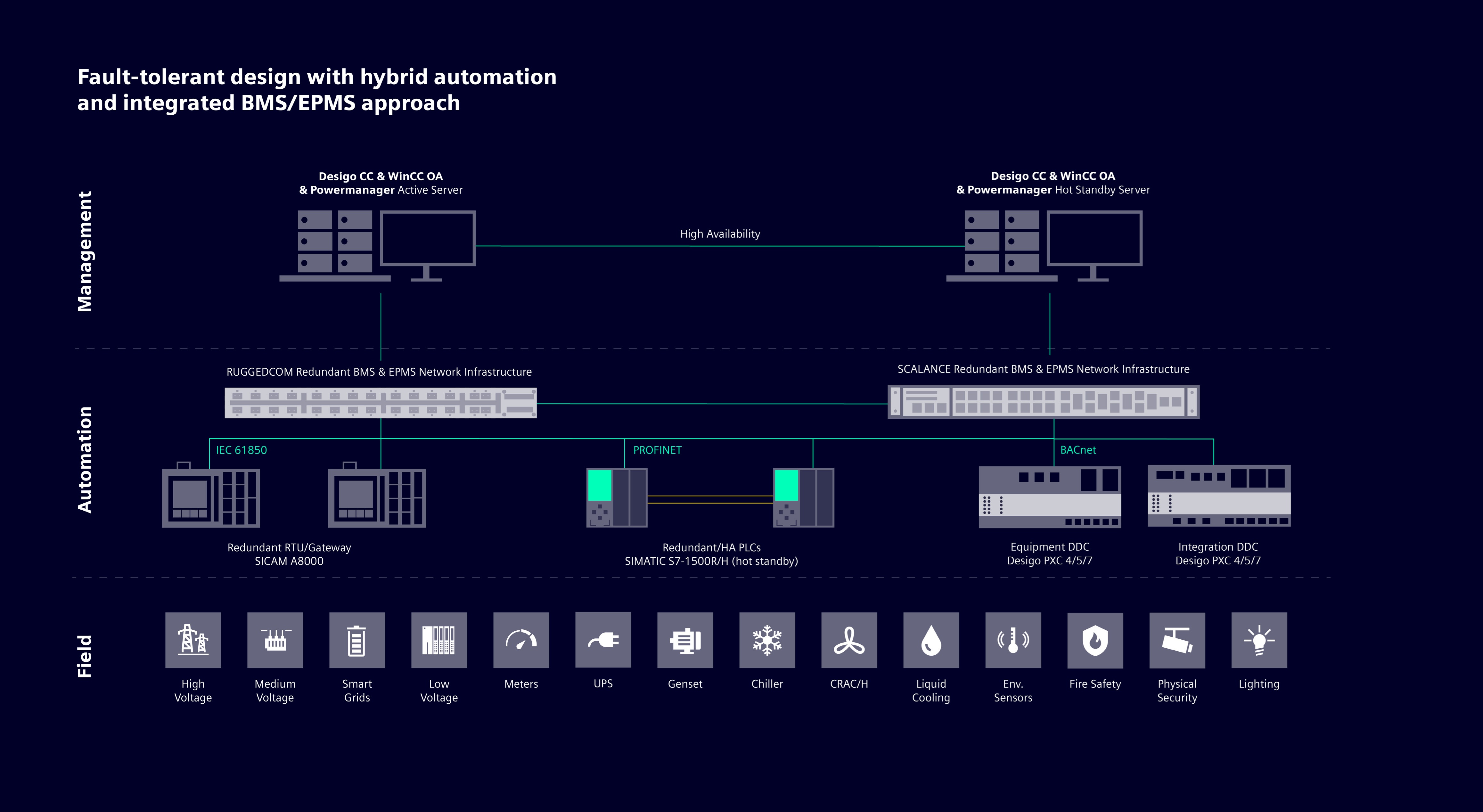Click the Smart Grids battery icon
This screenshot has width=1483, height=812.
tap(357, 640)
